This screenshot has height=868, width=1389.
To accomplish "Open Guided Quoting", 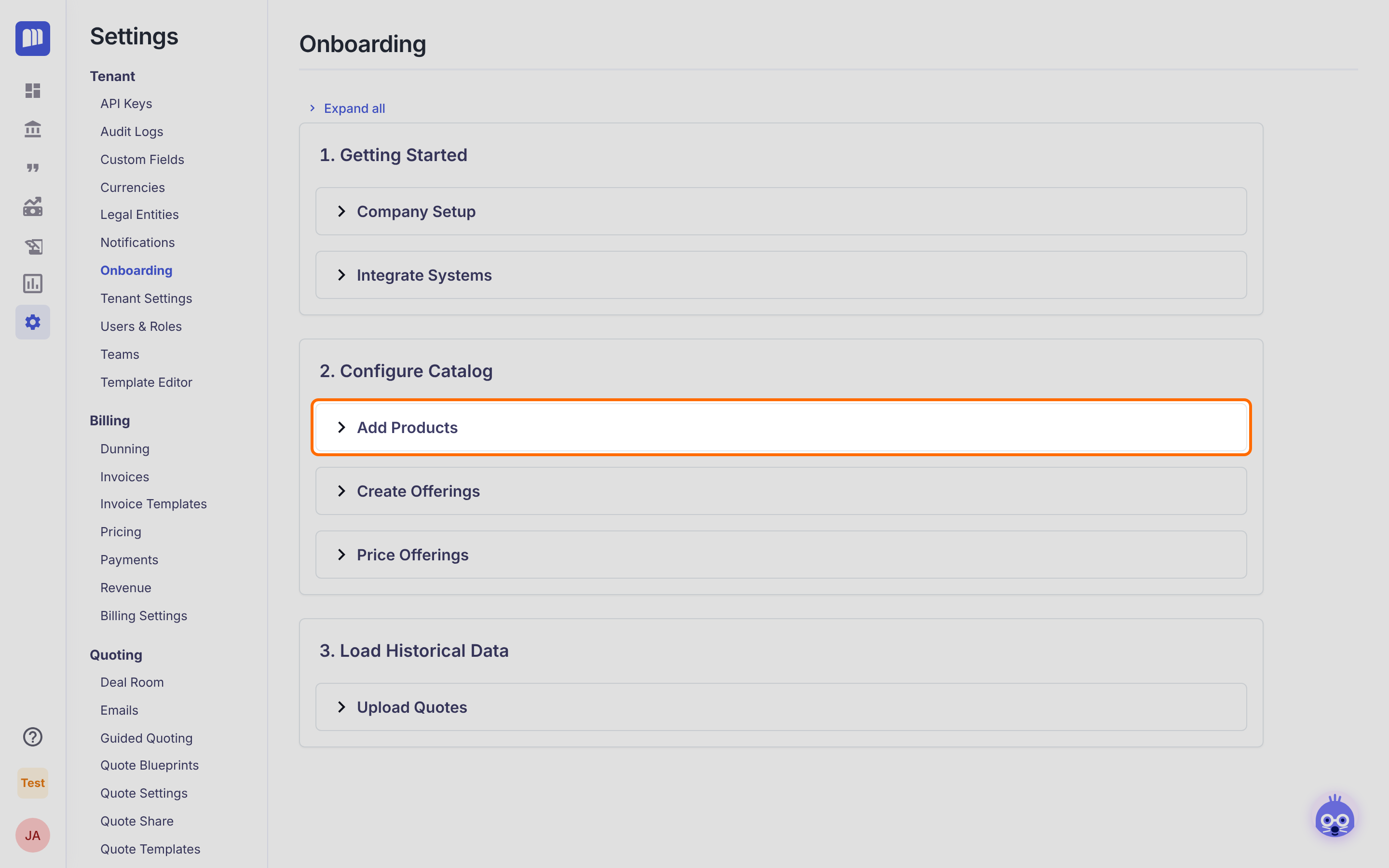I will (146, 738).
